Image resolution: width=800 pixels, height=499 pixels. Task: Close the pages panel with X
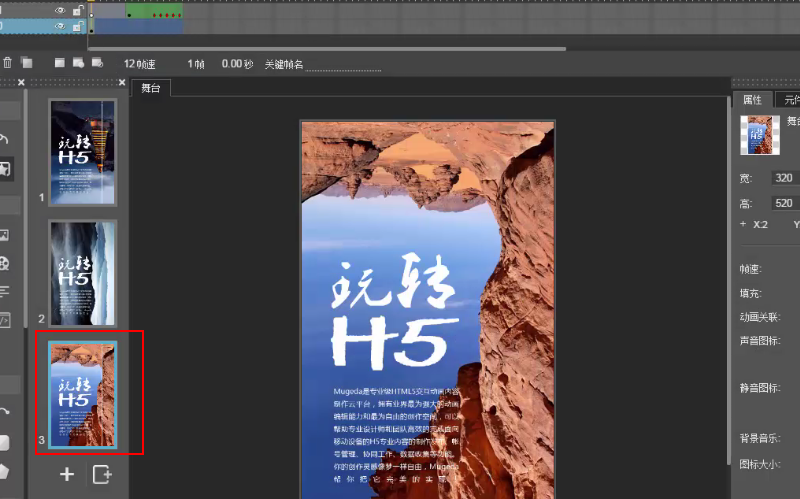pyautogui.click(x=122, y=82)
